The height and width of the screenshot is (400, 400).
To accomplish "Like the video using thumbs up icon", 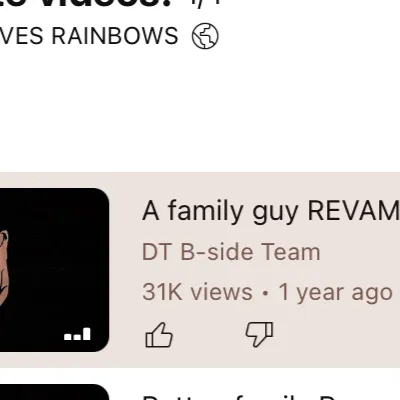I will tap(159, 335).
